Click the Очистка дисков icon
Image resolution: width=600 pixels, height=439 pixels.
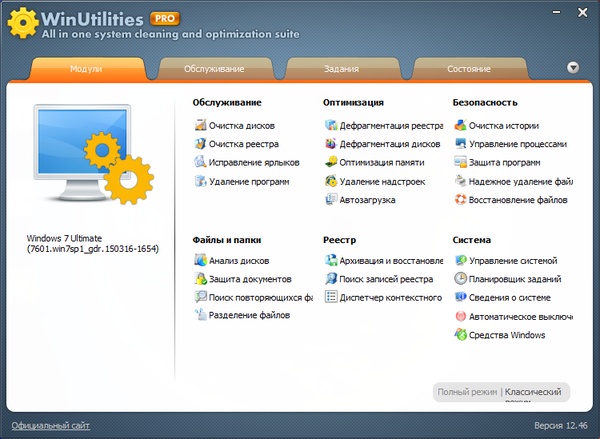(200, 126)
